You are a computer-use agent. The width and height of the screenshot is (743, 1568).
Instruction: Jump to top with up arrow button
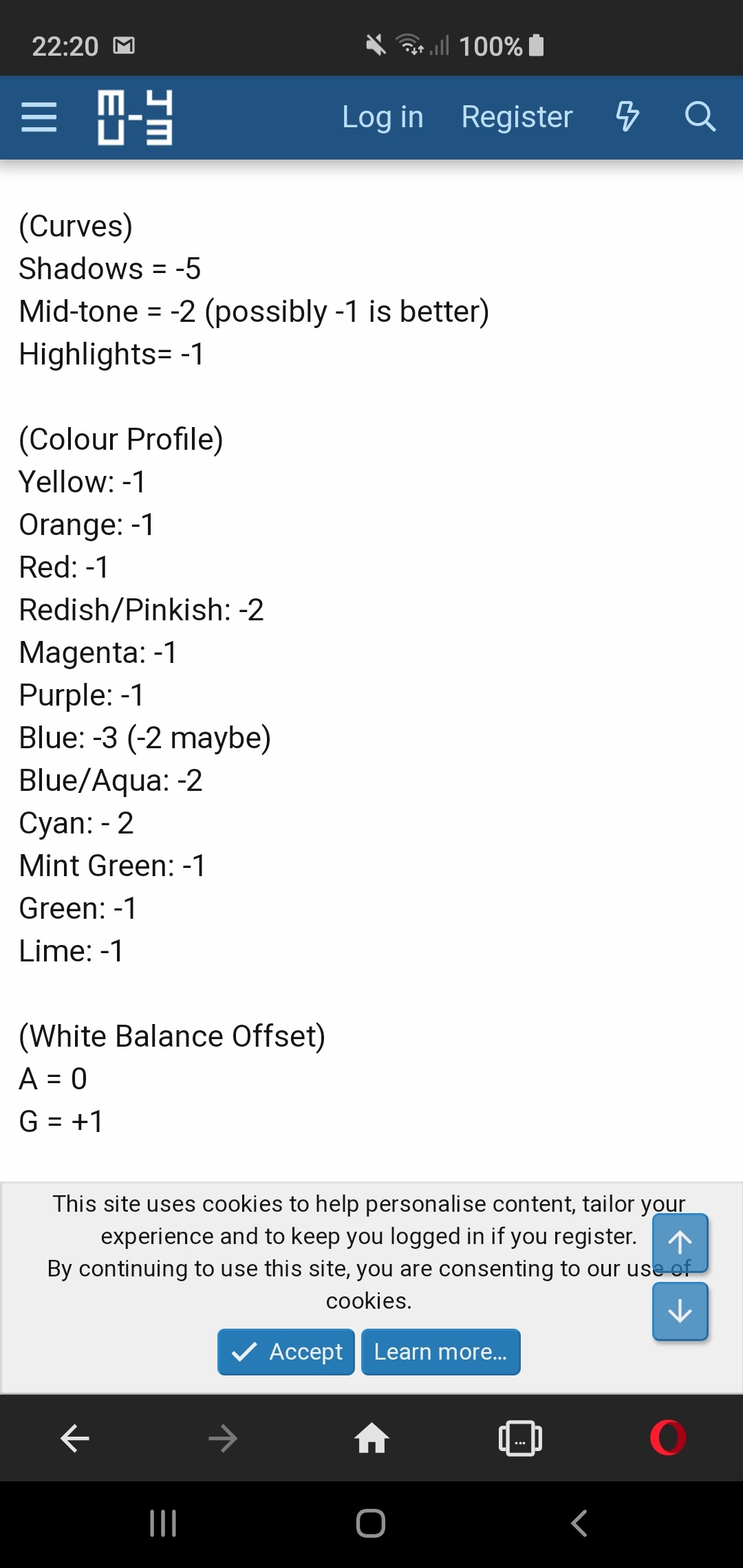tap(680, 1243)
